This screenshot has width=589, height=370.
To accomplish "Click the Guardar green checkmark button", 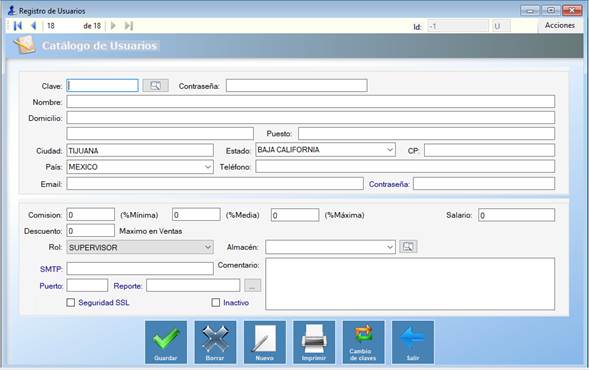I will click(x=166, y=342).
